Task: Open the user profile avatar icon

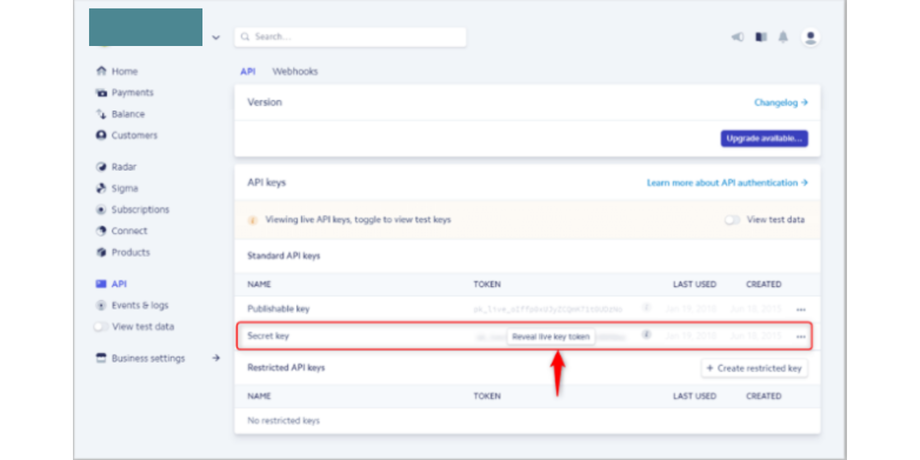Action: [811, 37]
